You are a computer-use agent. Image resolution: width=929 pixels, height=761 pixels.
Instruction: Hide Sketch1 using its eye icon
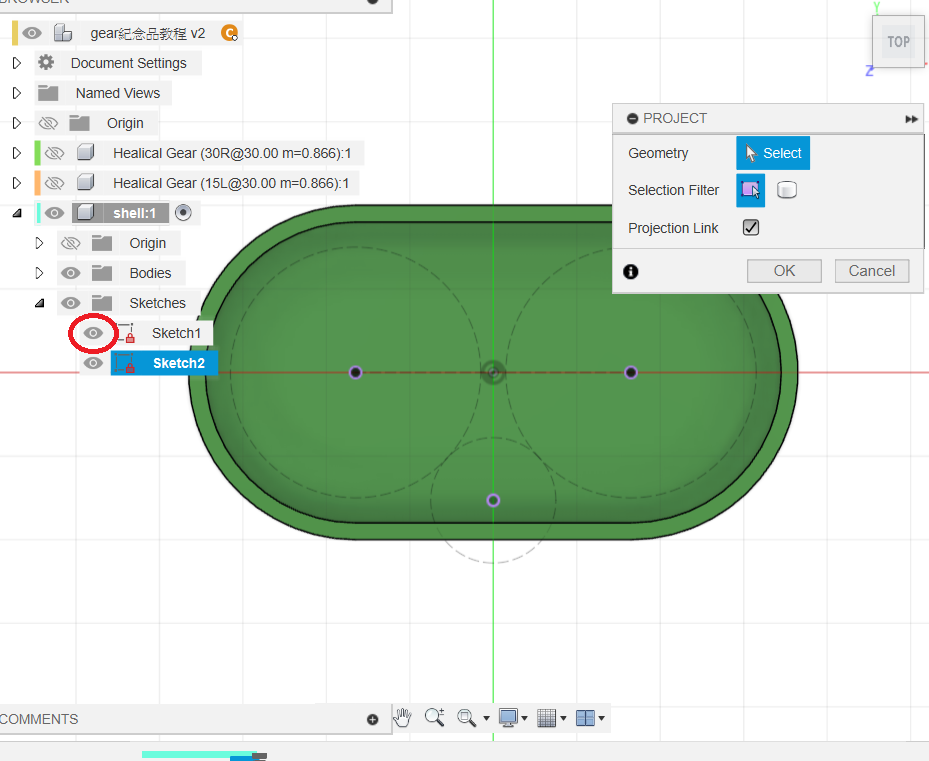93,333
